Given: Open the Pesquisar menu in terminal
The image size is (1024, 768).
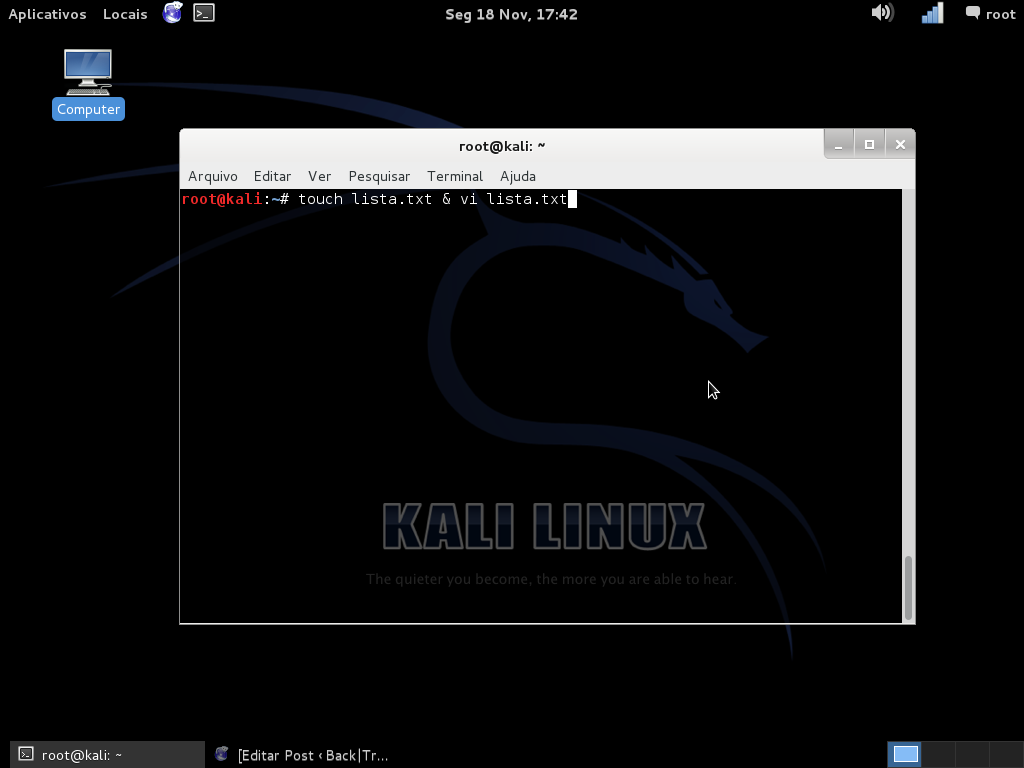Looking at the screenshot, I should click(379, 176).
